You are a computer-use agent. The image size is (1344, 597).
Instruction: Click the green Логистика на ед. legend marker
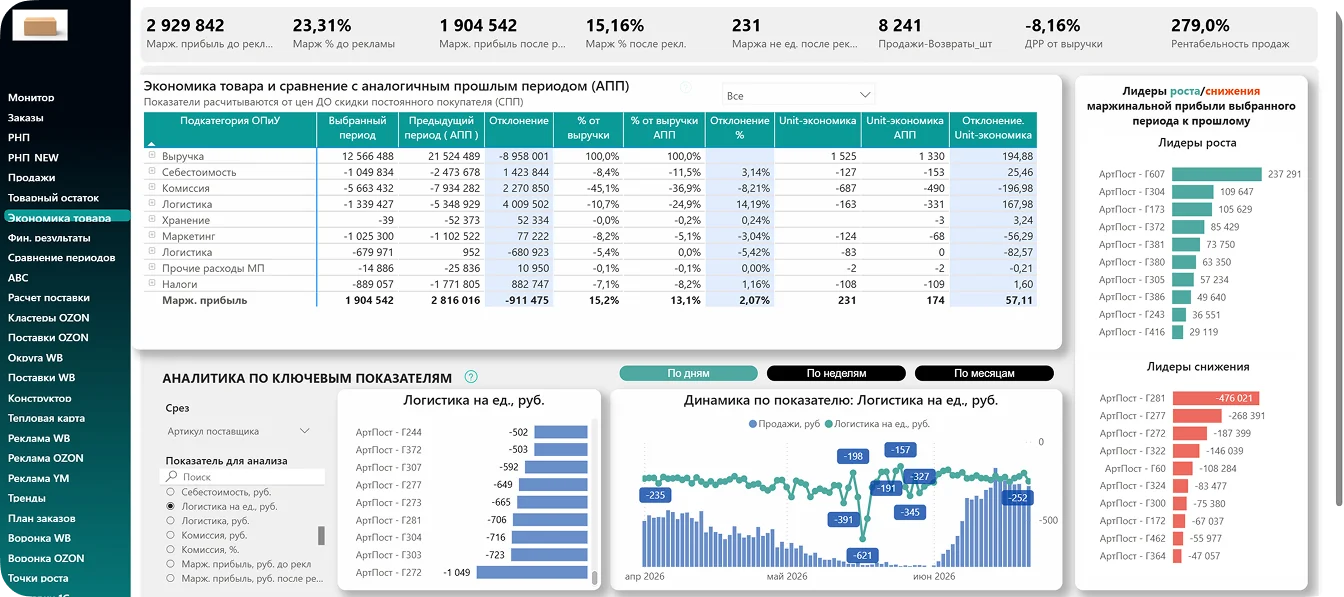click(829, 424)
